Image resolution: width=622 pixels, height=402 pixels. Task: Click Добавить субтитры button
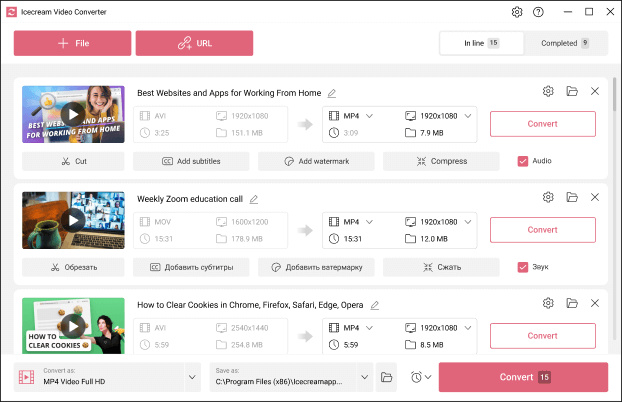[191, 267]
